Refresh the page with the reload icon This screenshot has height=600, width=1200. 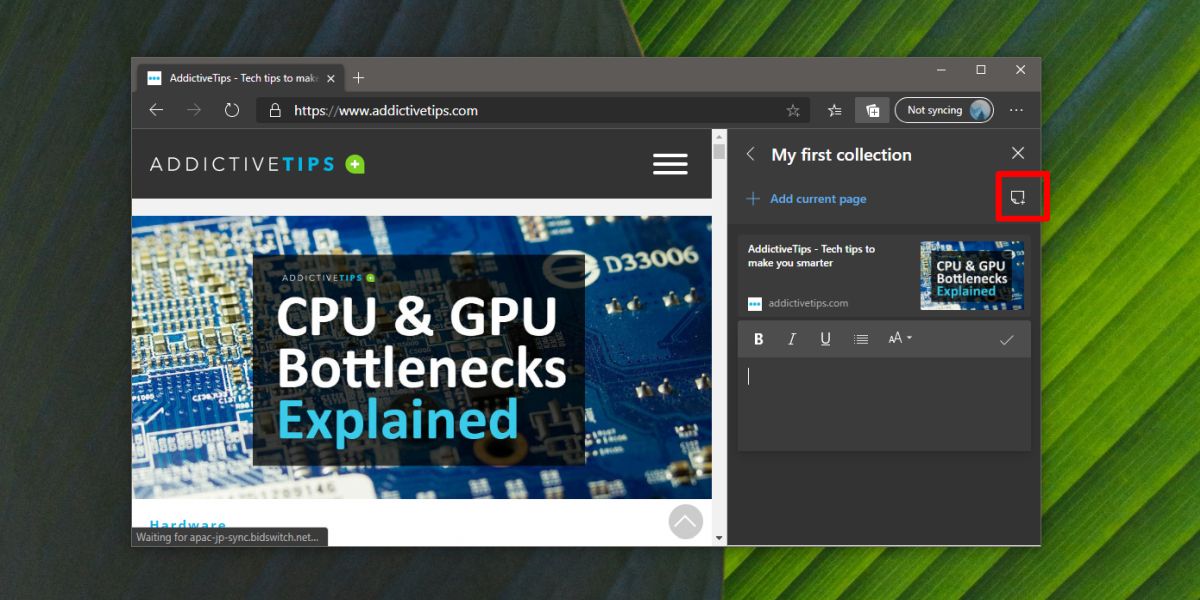232,110
